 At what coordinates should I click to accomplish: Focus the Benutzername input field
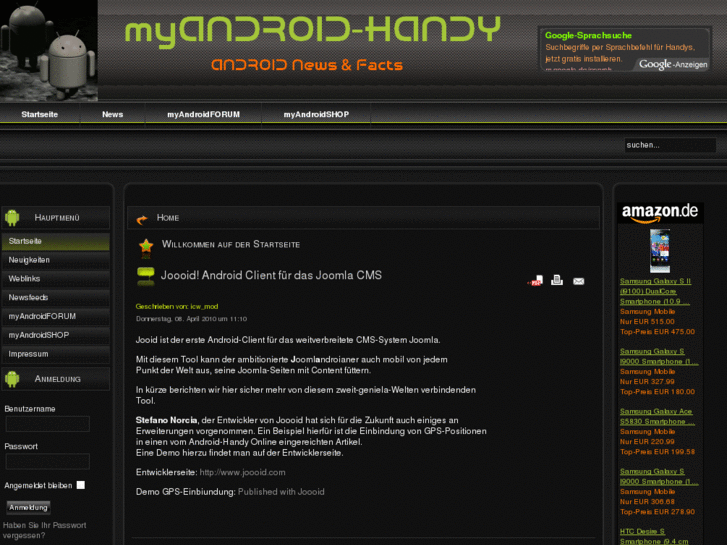pyautogui.click(x=48, y=424)
